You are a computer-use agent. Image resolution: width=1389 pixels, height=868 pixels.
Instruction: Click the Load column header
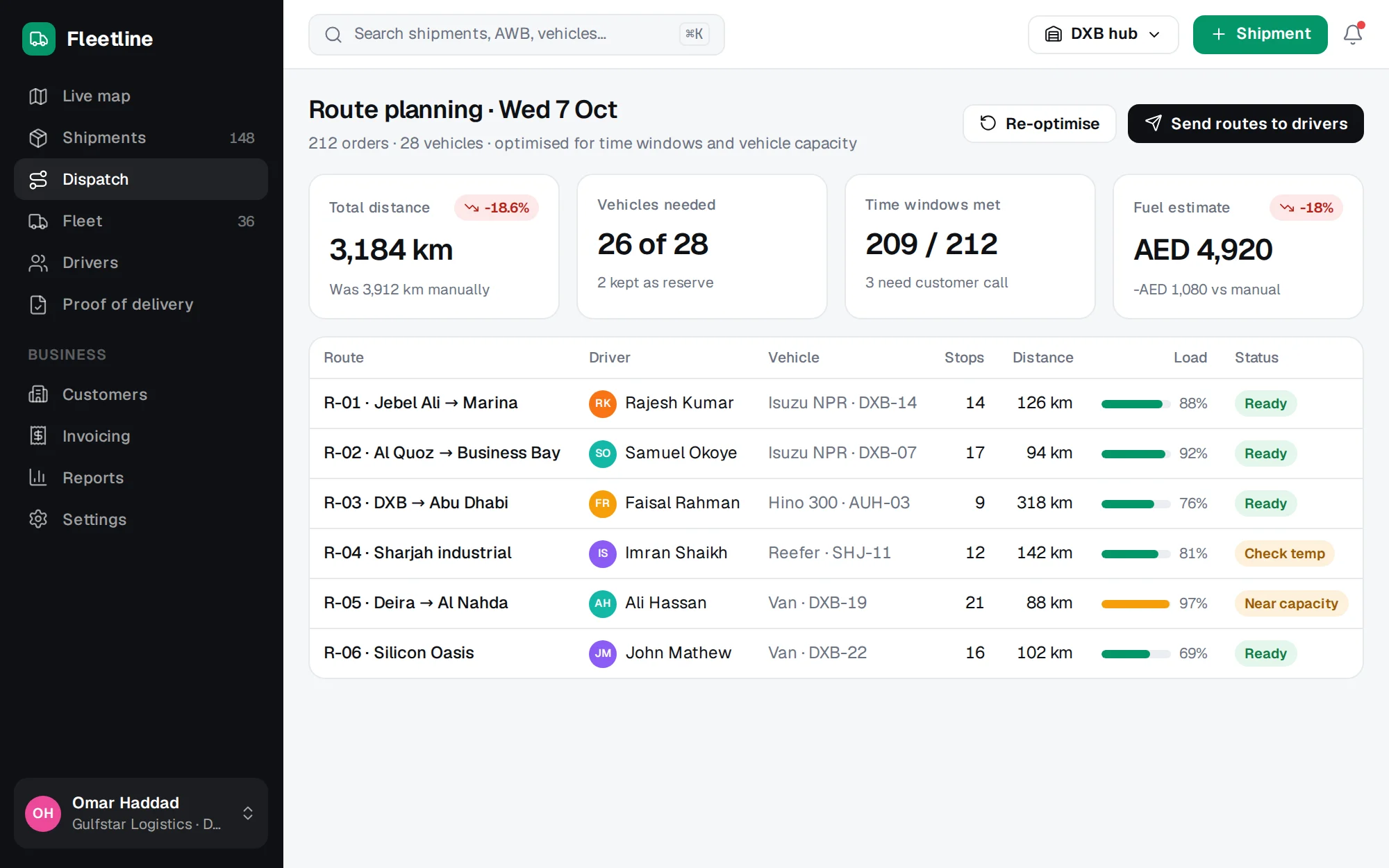[x=1190, y=358]
